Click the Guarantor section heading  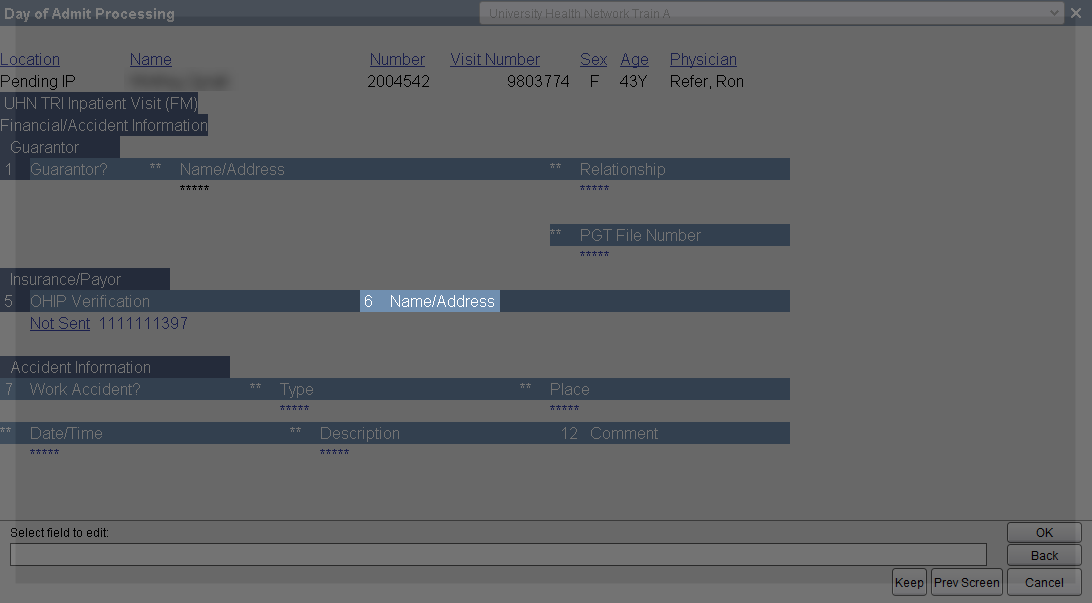pos(45,148)
